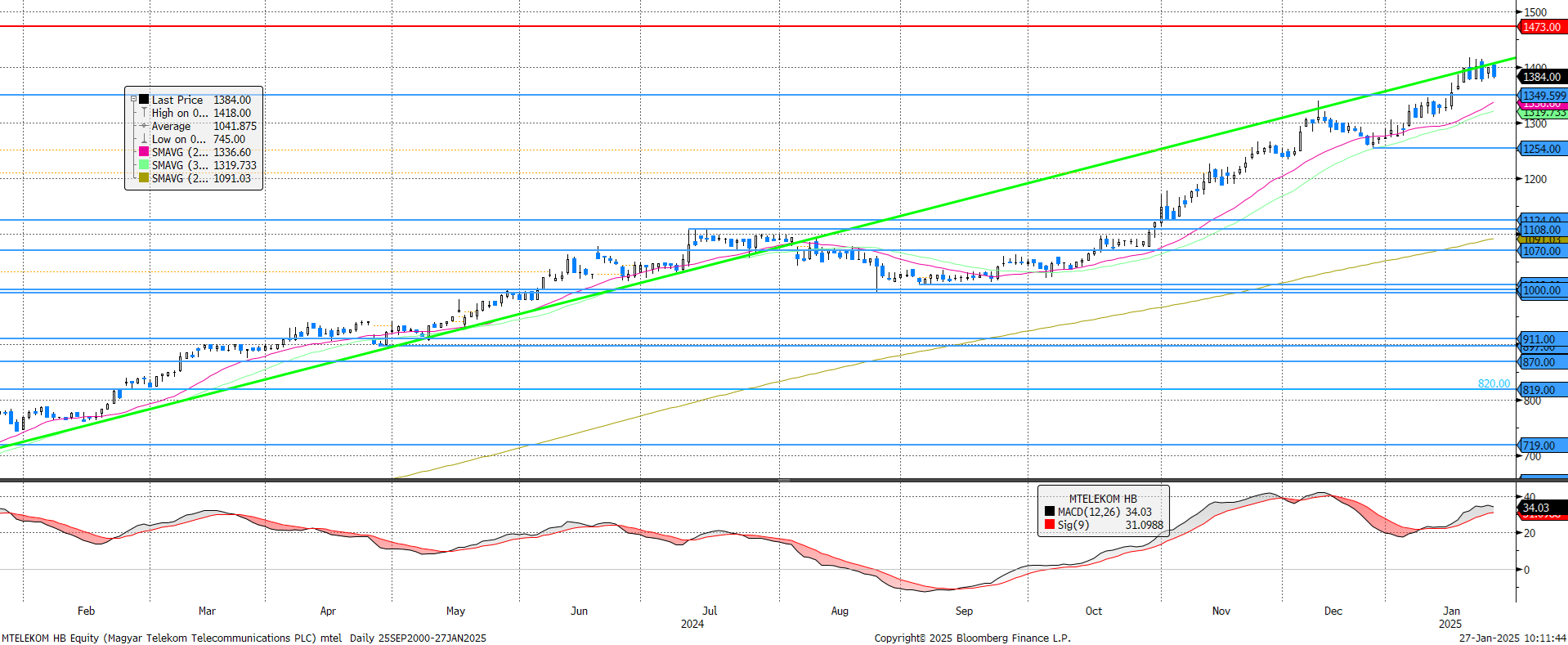This screenshot has width=1568, height=645.
Task: Click the 2024 year label under Jul
Action: click(x=692, y=624)
